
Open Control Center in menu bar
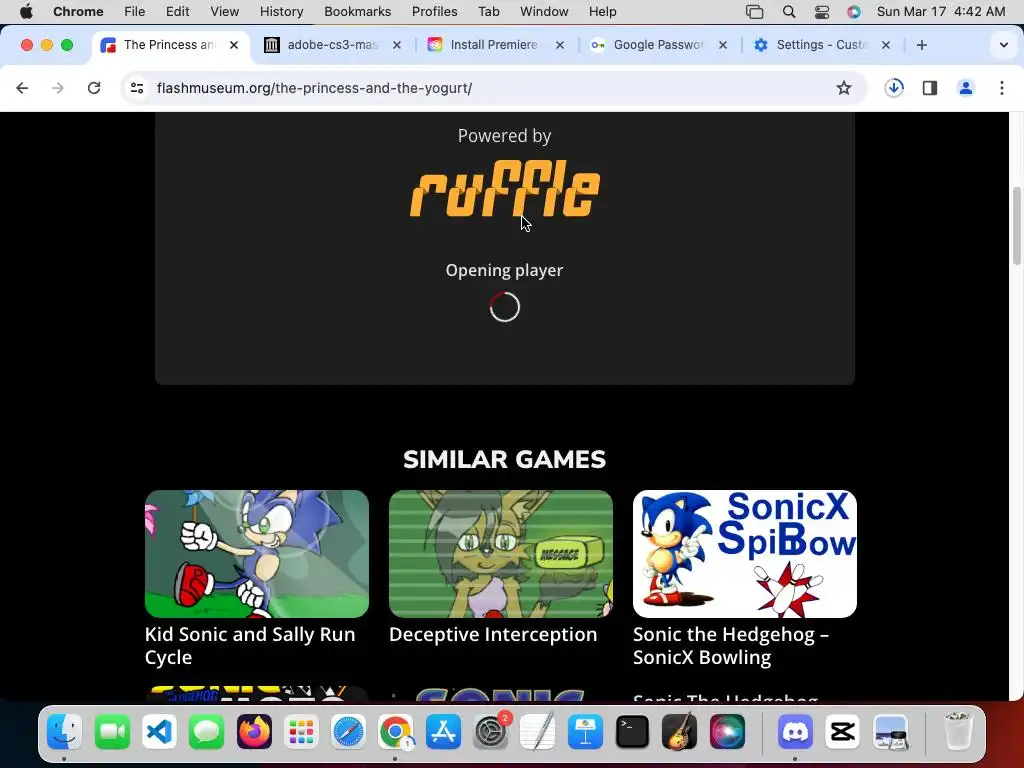(x=822, y=12)
